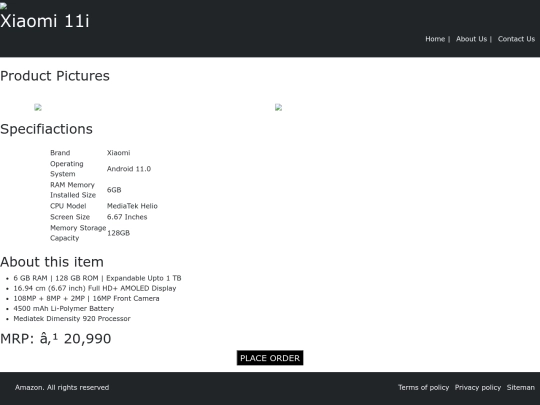This screenshot has width=540, height=405.
Task: Select the Brand label cell
Action: pyautogui.click(x=60, y=153)
